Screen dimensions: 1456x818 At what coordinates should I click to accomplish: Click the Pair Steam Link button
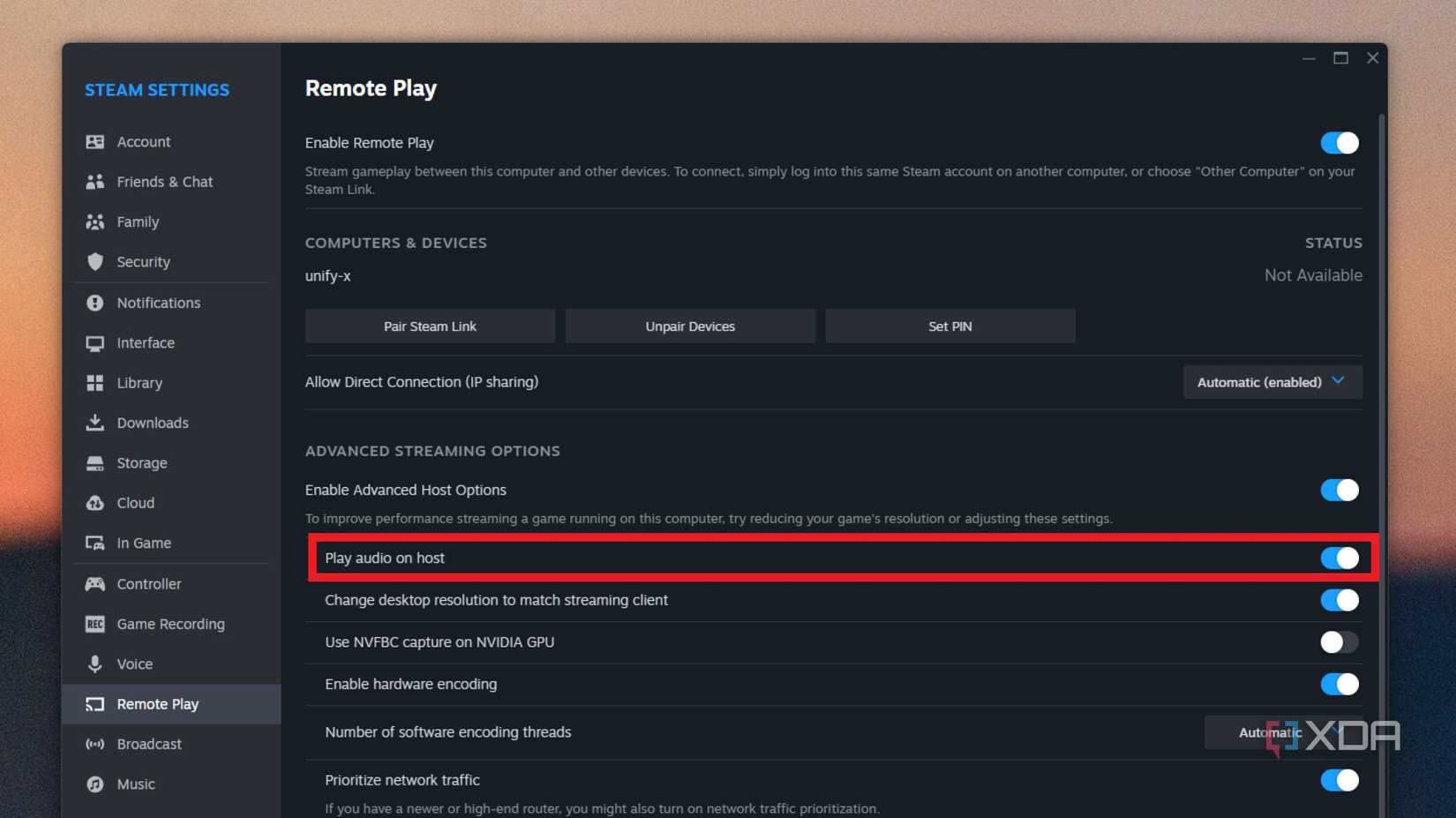click(x=430, y=326)
